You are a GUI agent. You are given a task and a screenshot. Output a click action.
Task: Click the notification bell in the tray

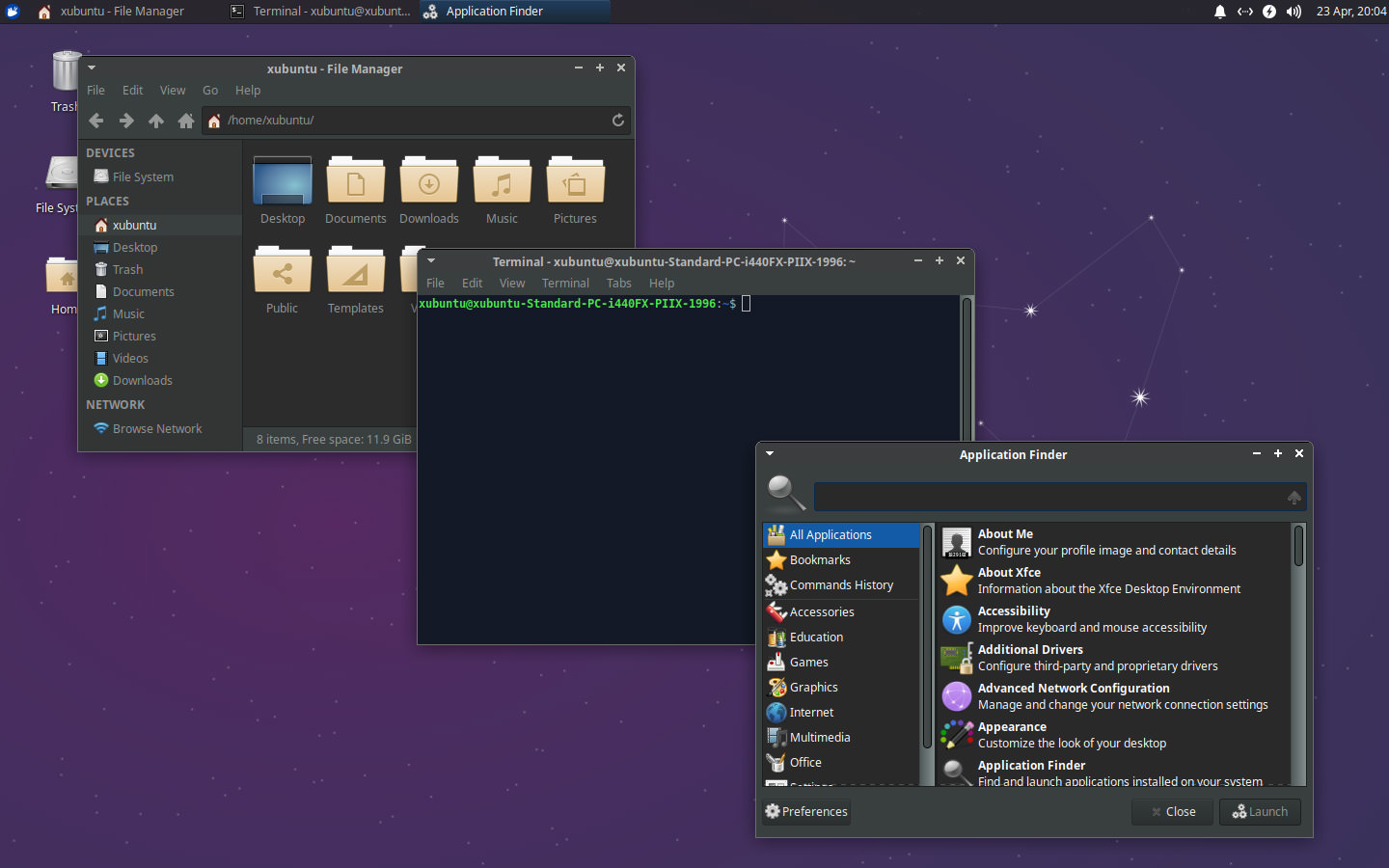(1220, 12)
